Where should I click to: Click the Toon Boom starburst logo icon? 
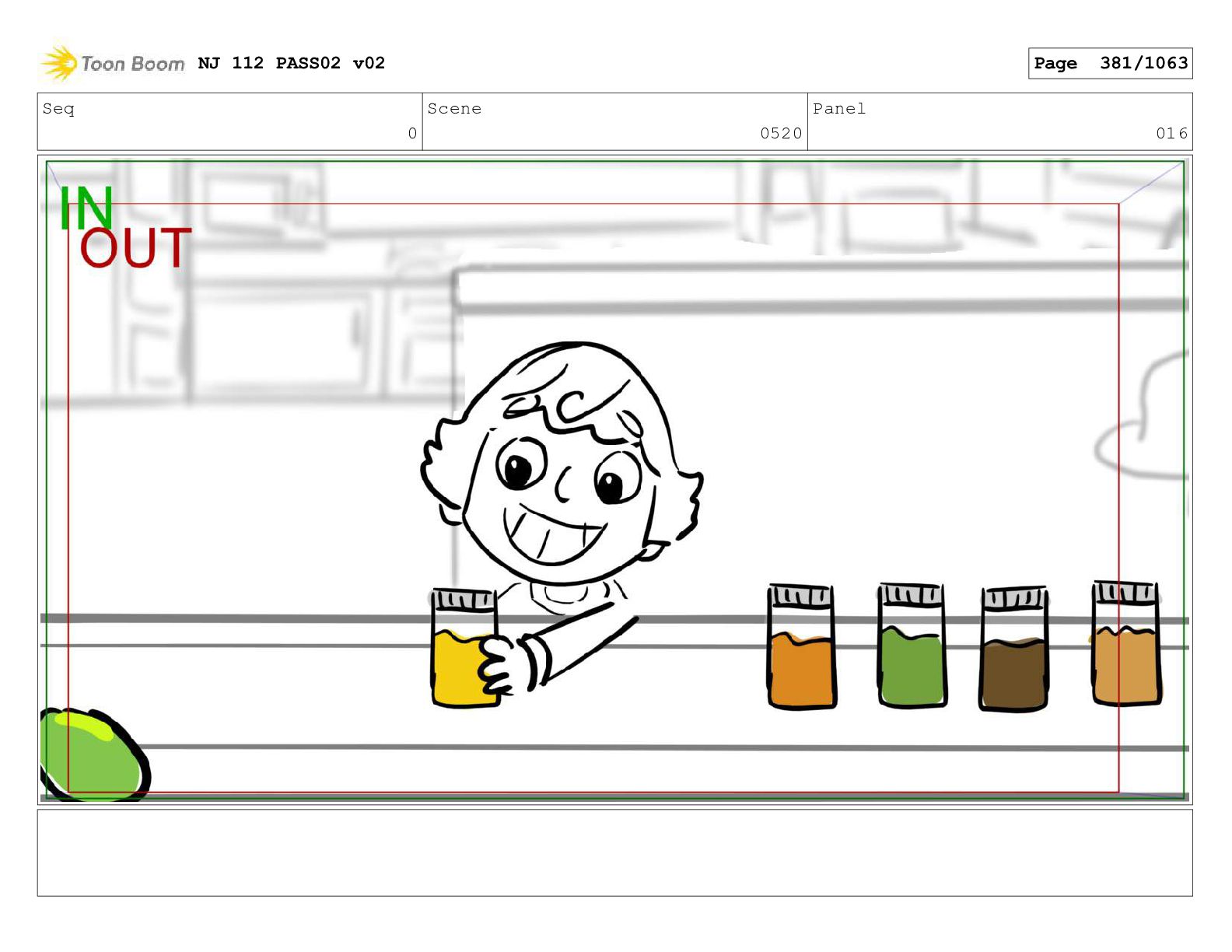tap(59, 63)
